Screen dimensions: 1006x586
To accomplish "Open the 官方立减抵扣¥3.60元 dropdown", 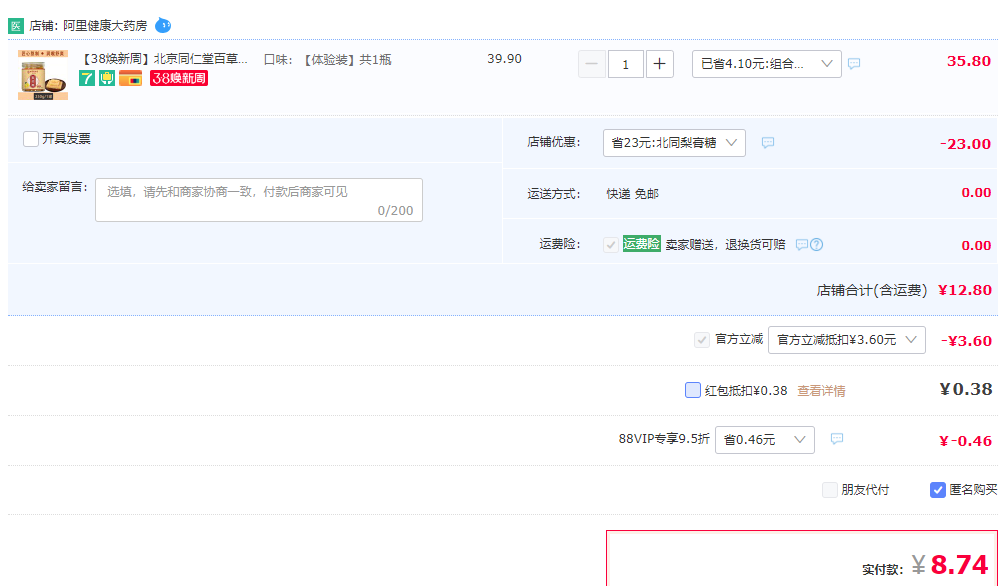I will click(x=847, y=340).
